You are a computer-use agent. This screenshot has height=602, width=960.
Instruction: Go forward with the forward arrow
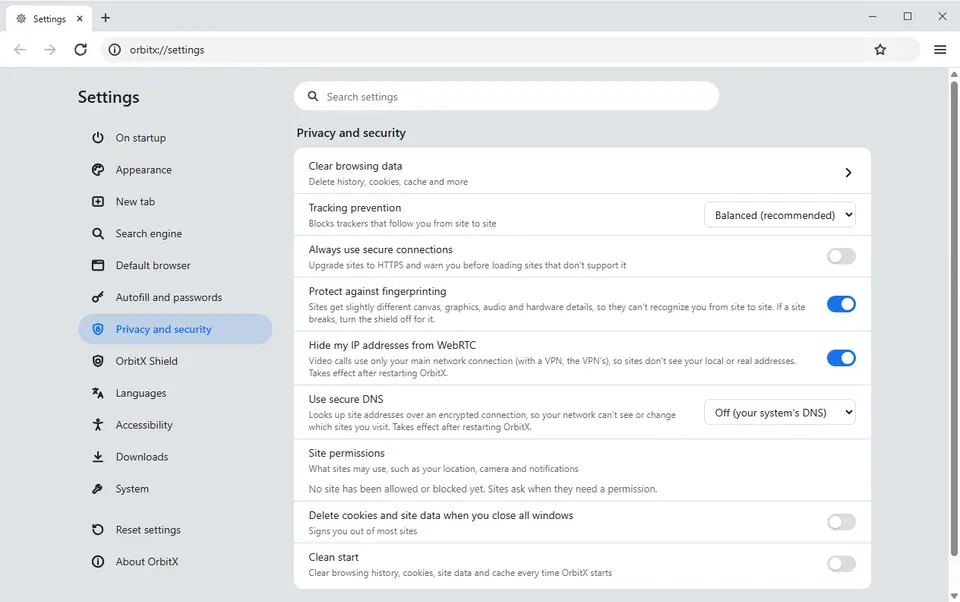(50, 50)
